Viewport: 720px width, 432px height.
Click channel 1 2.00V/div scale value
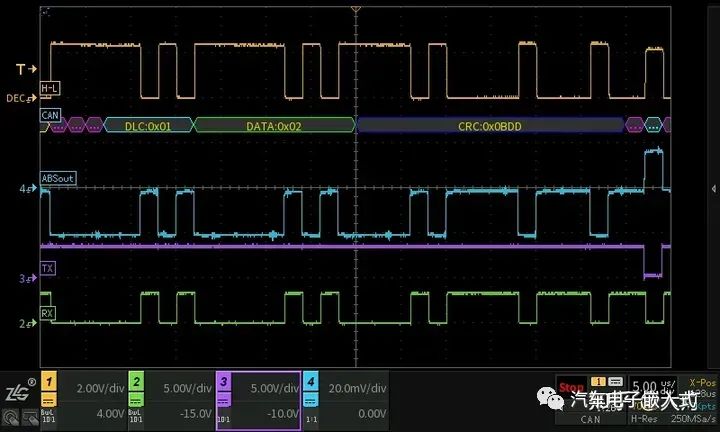point(100,388)
